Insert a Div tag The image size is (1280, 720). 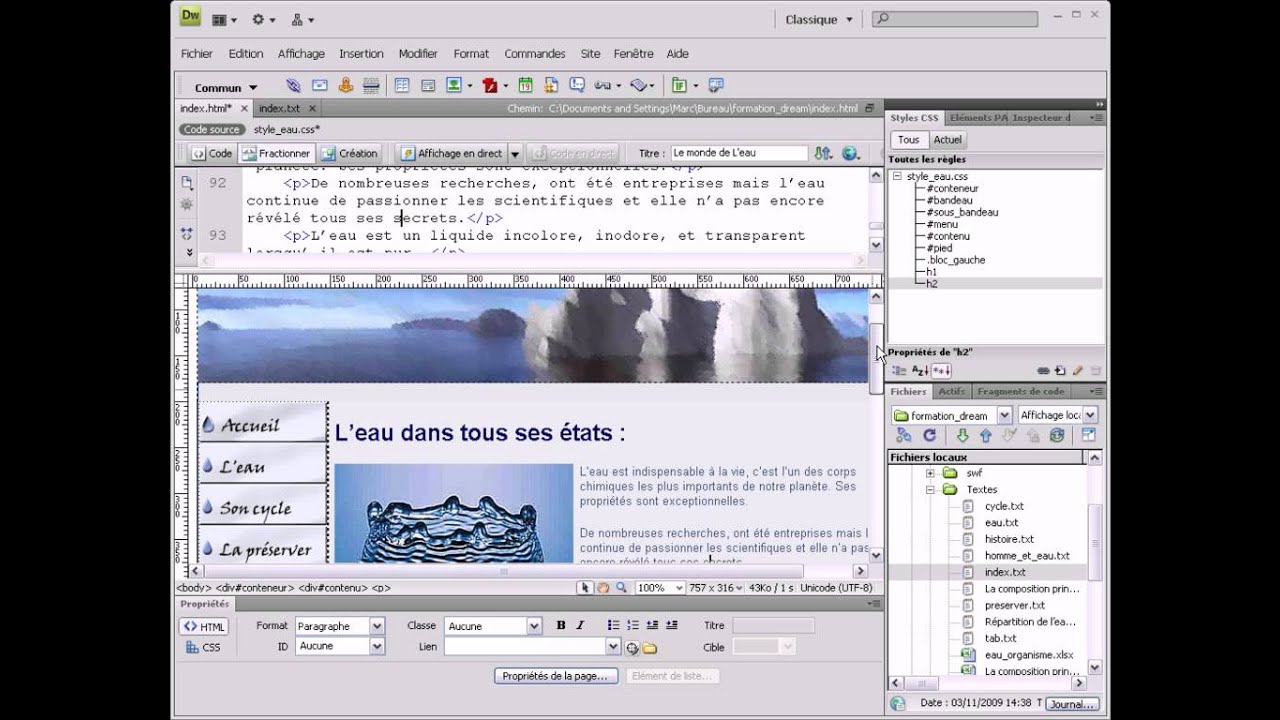pyautogui.click(x=428, y=86)
